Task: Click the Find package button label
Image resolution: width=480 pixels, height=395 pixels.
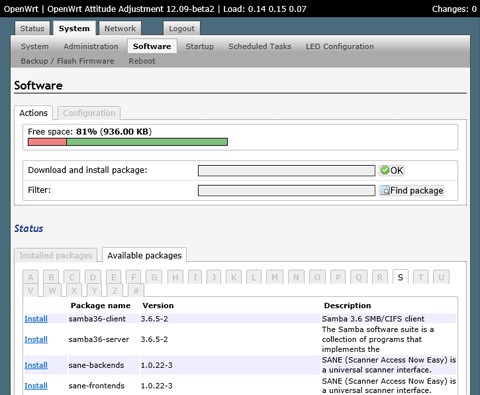Action: 417,191
